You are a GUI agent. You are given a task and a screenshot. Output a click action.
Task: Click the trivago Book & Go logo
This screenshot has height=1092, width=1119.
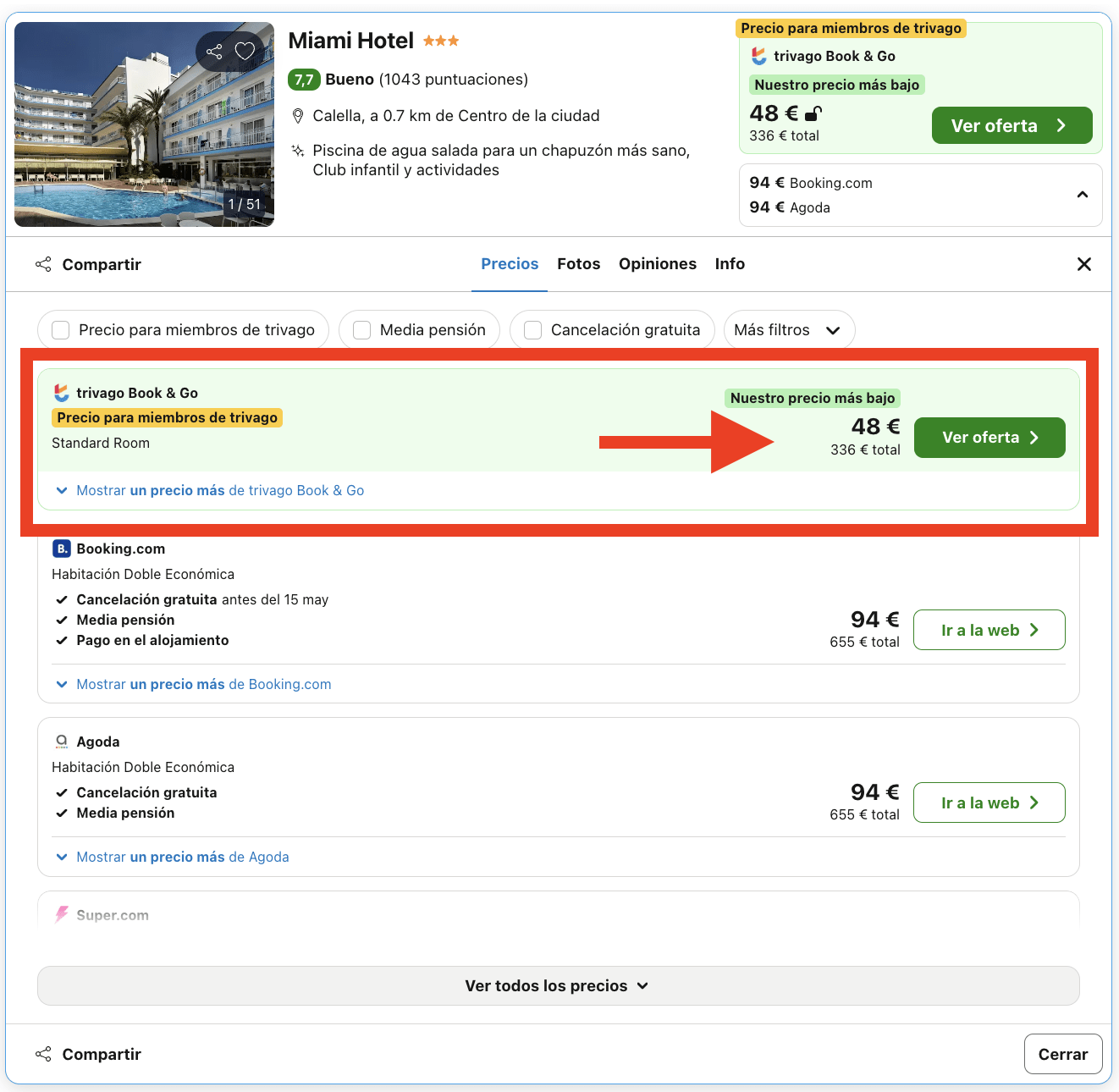[x=60, y=392]
